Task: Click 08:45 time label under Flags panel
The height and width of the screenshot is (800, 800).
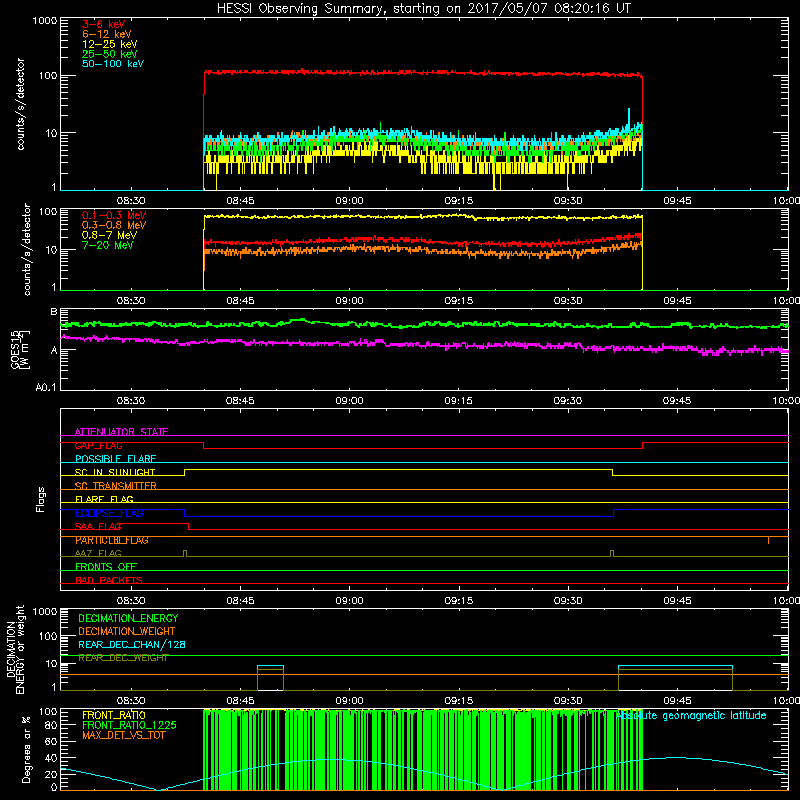Action: (x=240, y=601)
